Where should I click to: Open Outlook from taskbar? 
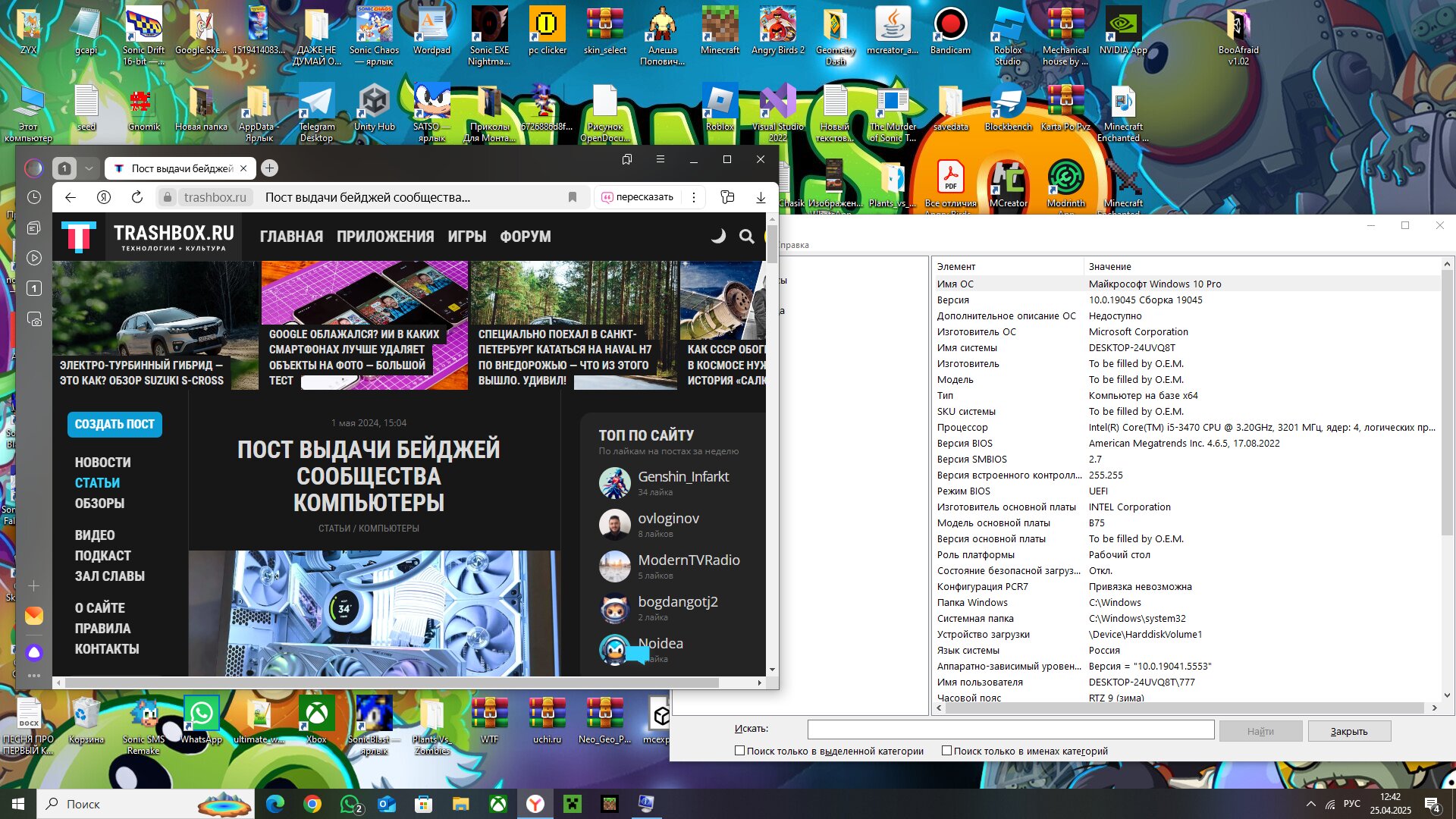click(x=387, y=804)
